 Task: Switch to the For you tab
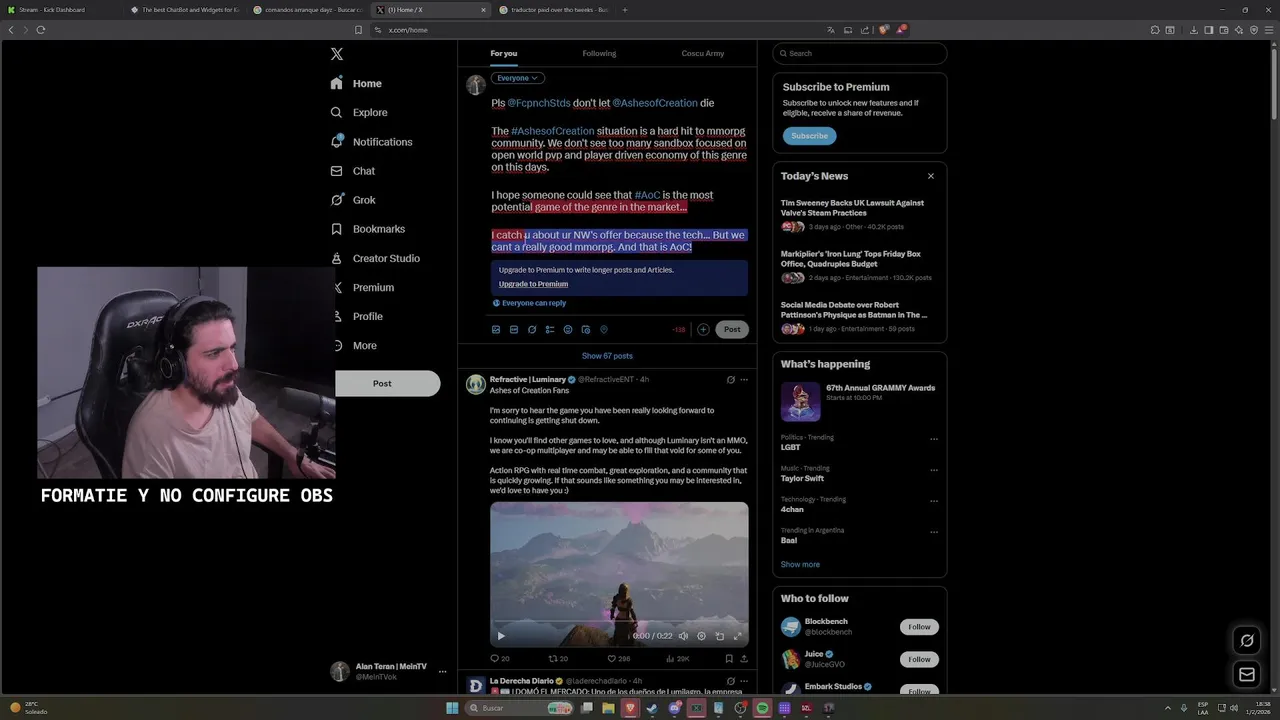(x=504, y=53)
